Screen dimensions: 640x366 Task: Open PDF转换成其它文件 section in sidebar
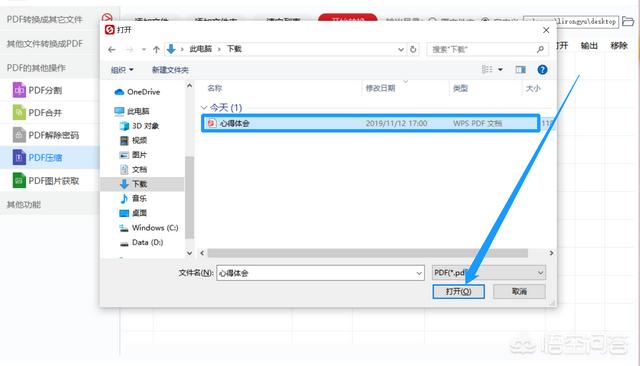click(x=45, y=20)
